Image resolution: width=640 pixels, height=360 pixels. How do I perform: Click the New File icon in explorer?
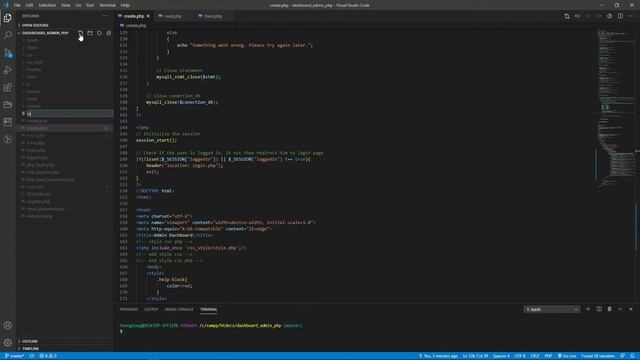click(80, 33)
